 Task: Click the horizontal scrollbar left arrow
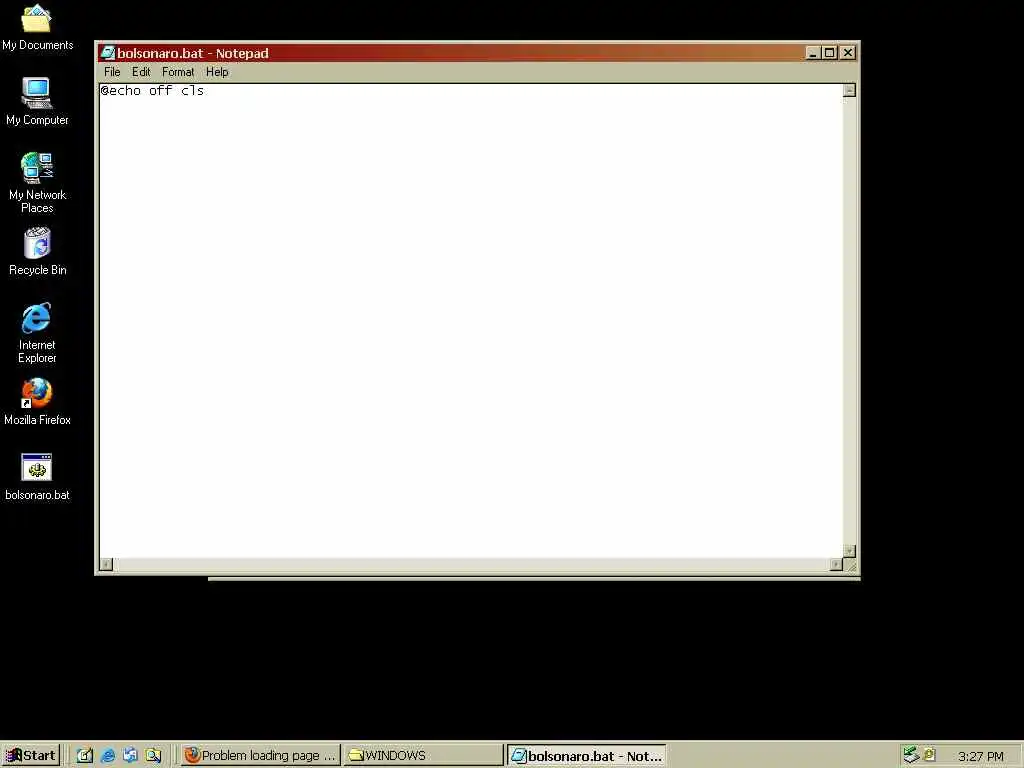(x=106, y=564)
